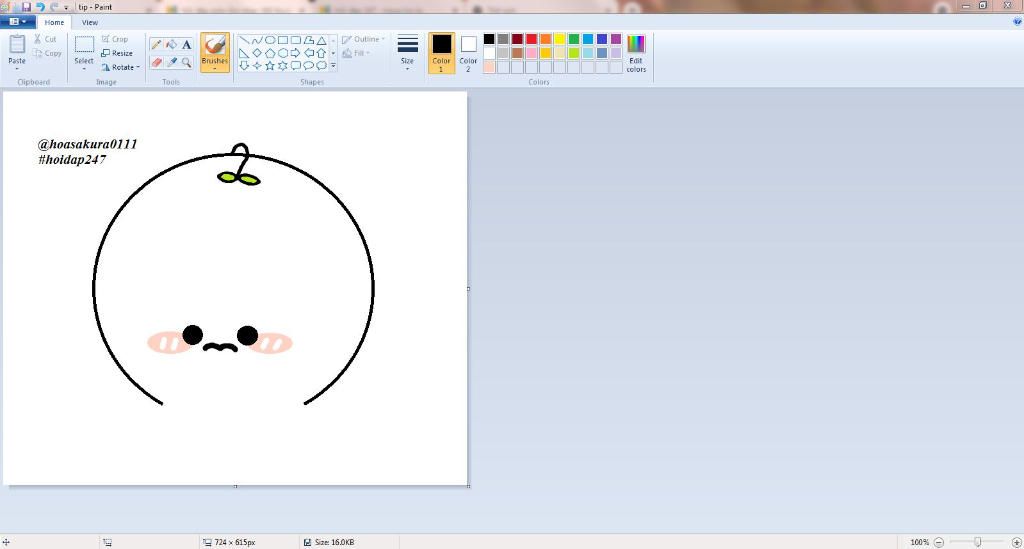Click the Select rectangle icon
This screenshot has width=1024, height=549.
coord(84,44)
